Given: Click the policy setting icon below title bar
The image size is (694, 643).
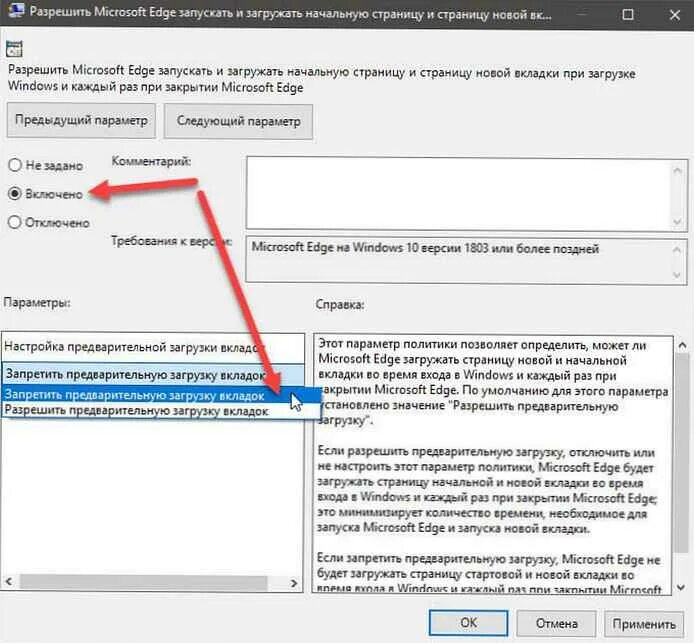Looking at the screenshot, I should coord(14,49).
